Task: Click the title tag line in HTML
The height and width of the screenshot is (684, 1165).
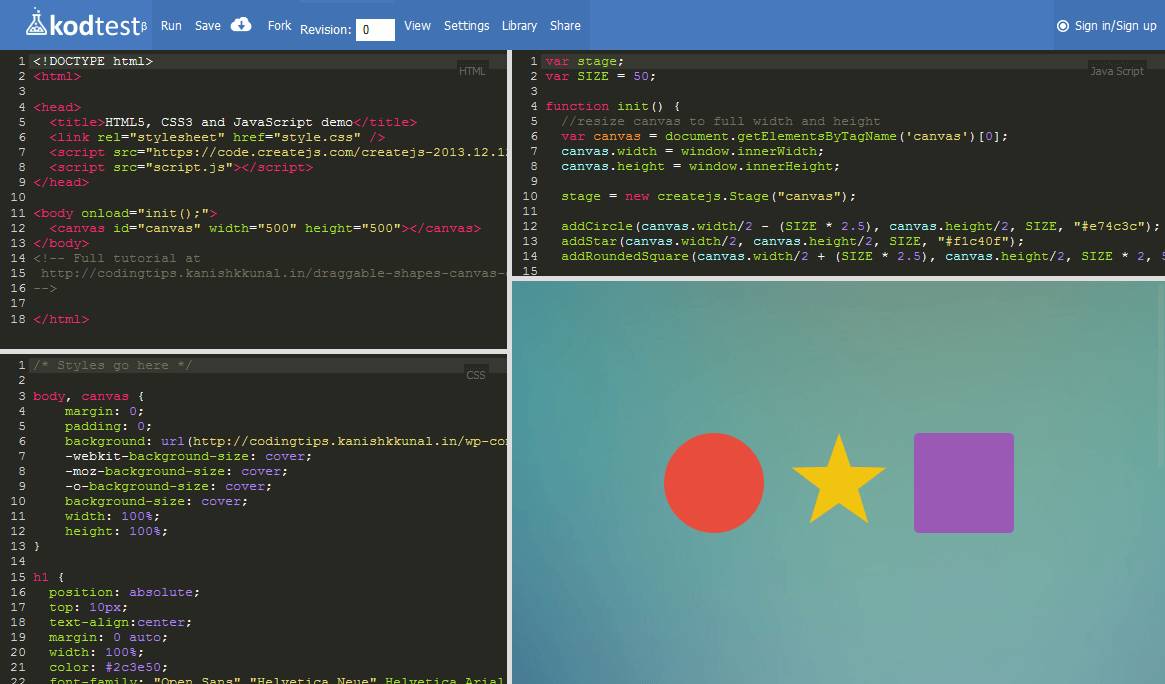Action: click(233, 122)
